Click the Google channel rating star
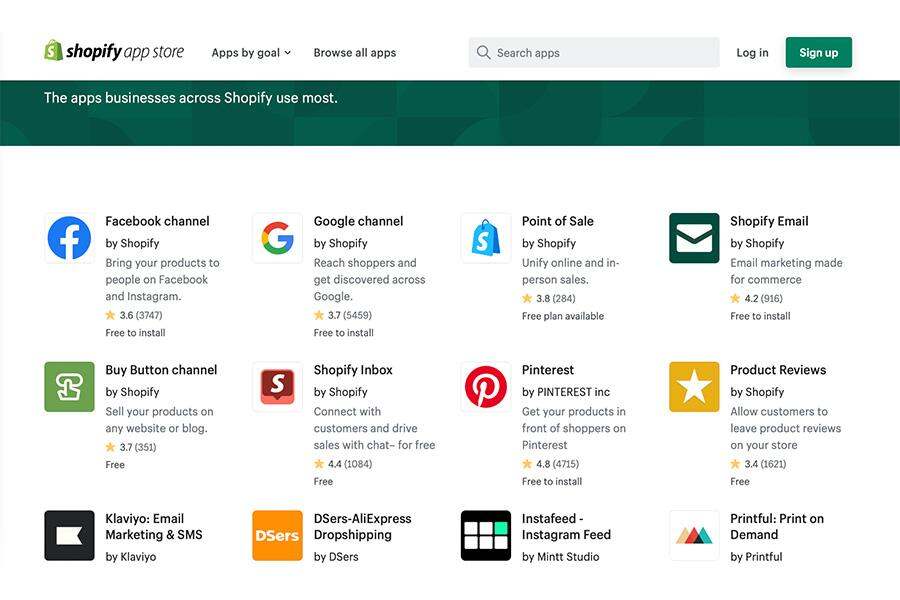This screenshot has width=900, height=600. 319,315
